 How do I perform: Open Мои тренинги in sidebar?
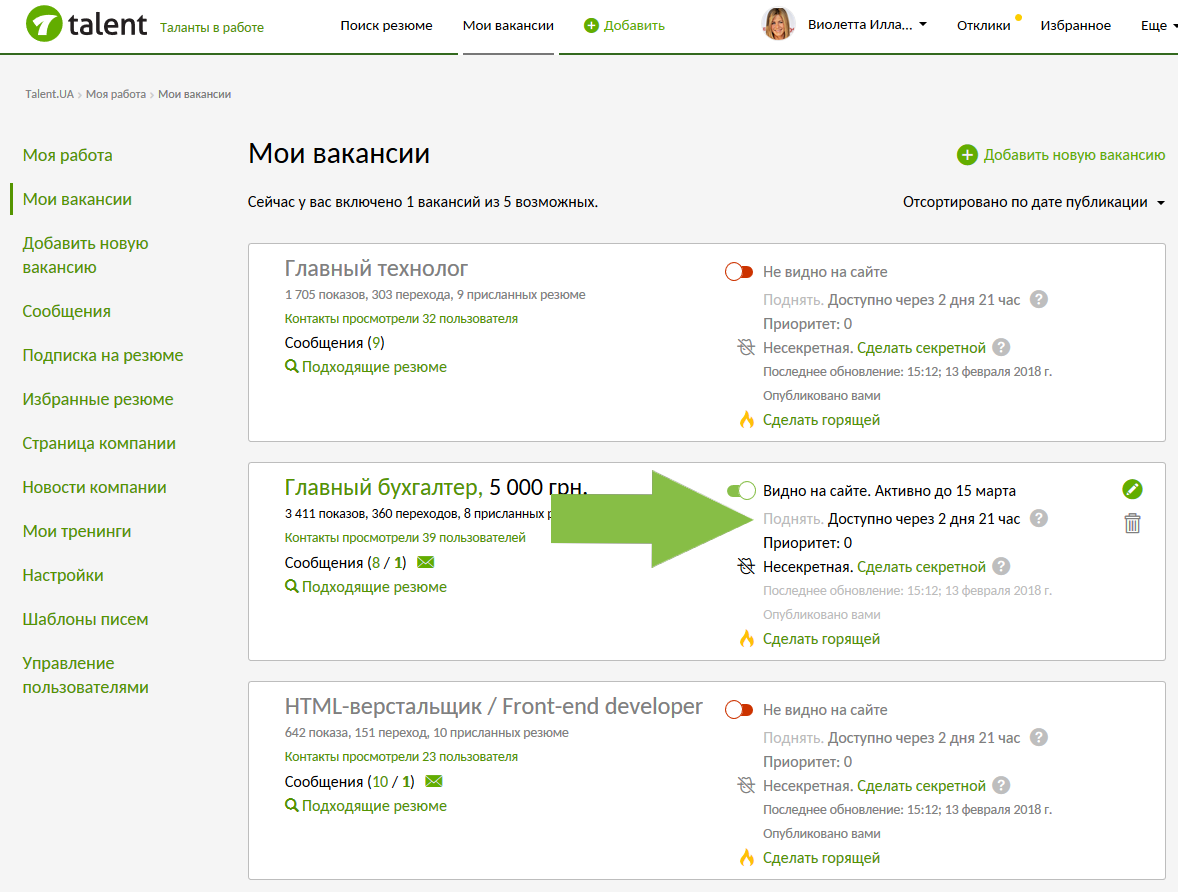click(x=77, y=531)
